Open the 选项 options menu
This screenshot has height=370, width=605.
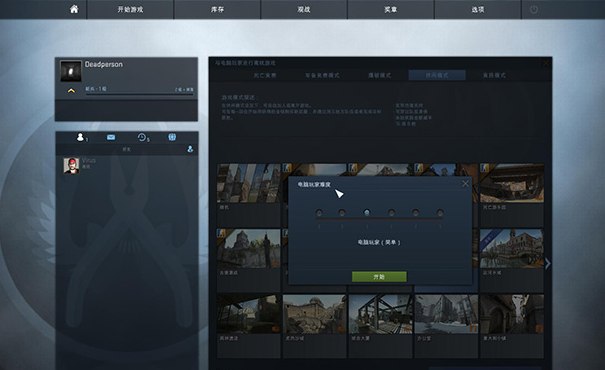tap(478, 9)
